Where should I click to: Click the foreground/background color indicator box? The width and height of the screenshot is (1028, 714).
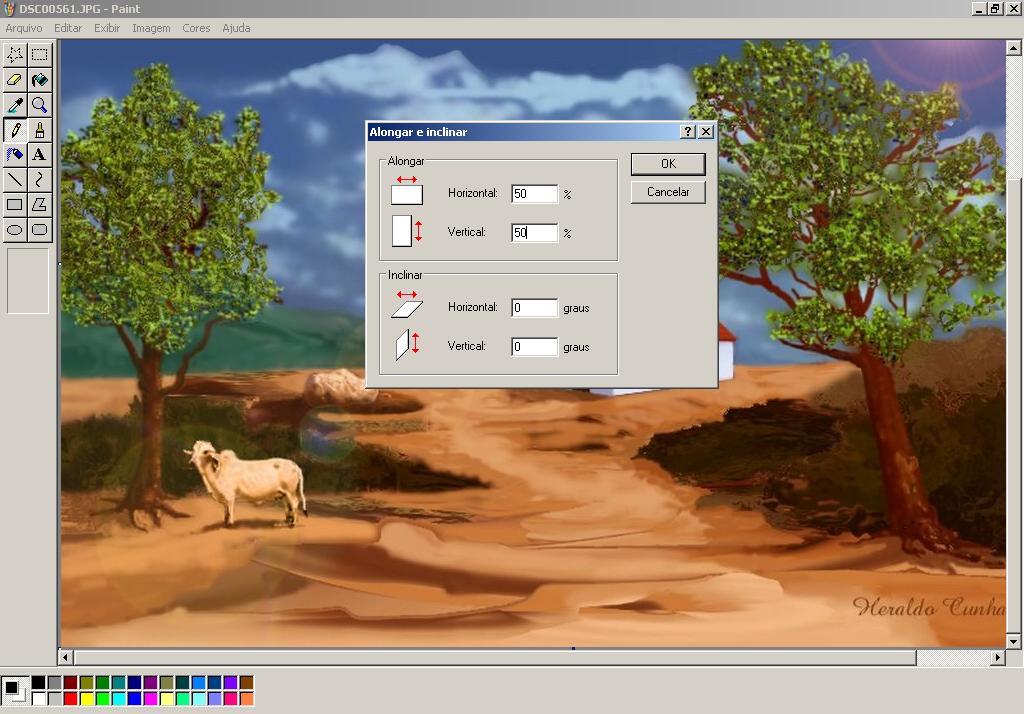pyautogui.click(x=15, y=691)
